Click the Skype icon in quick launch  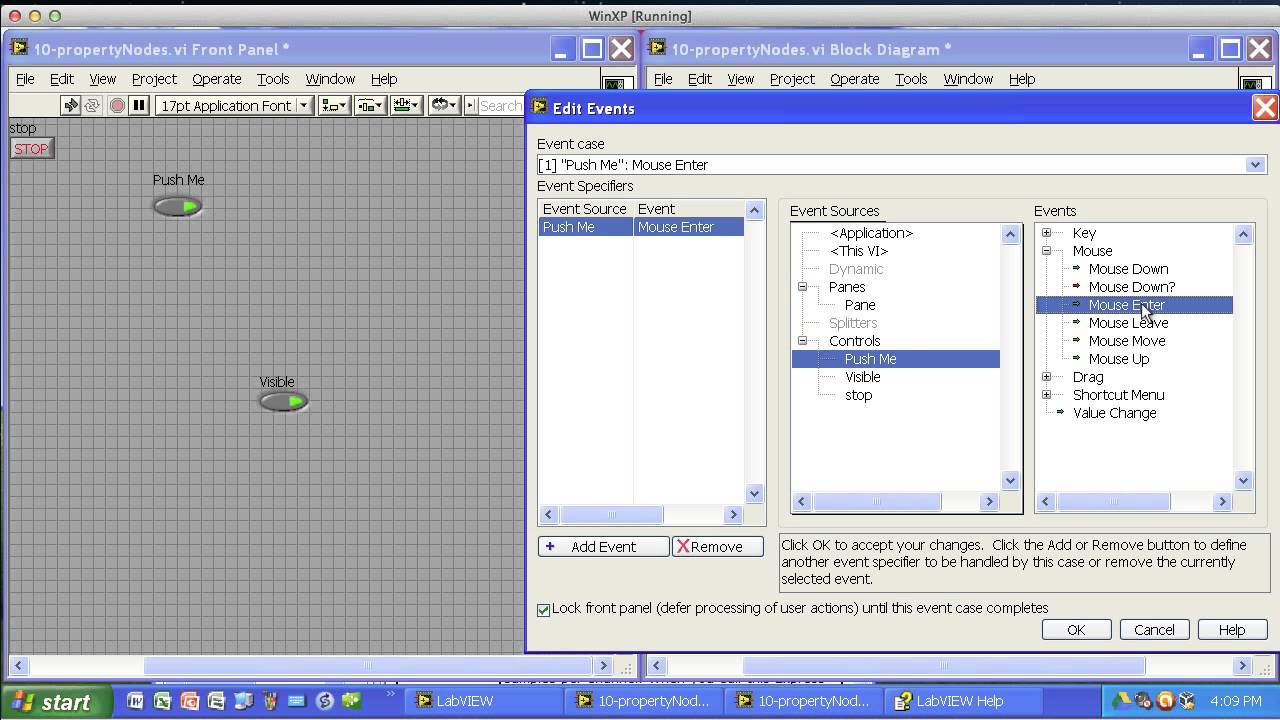point(324,701)
